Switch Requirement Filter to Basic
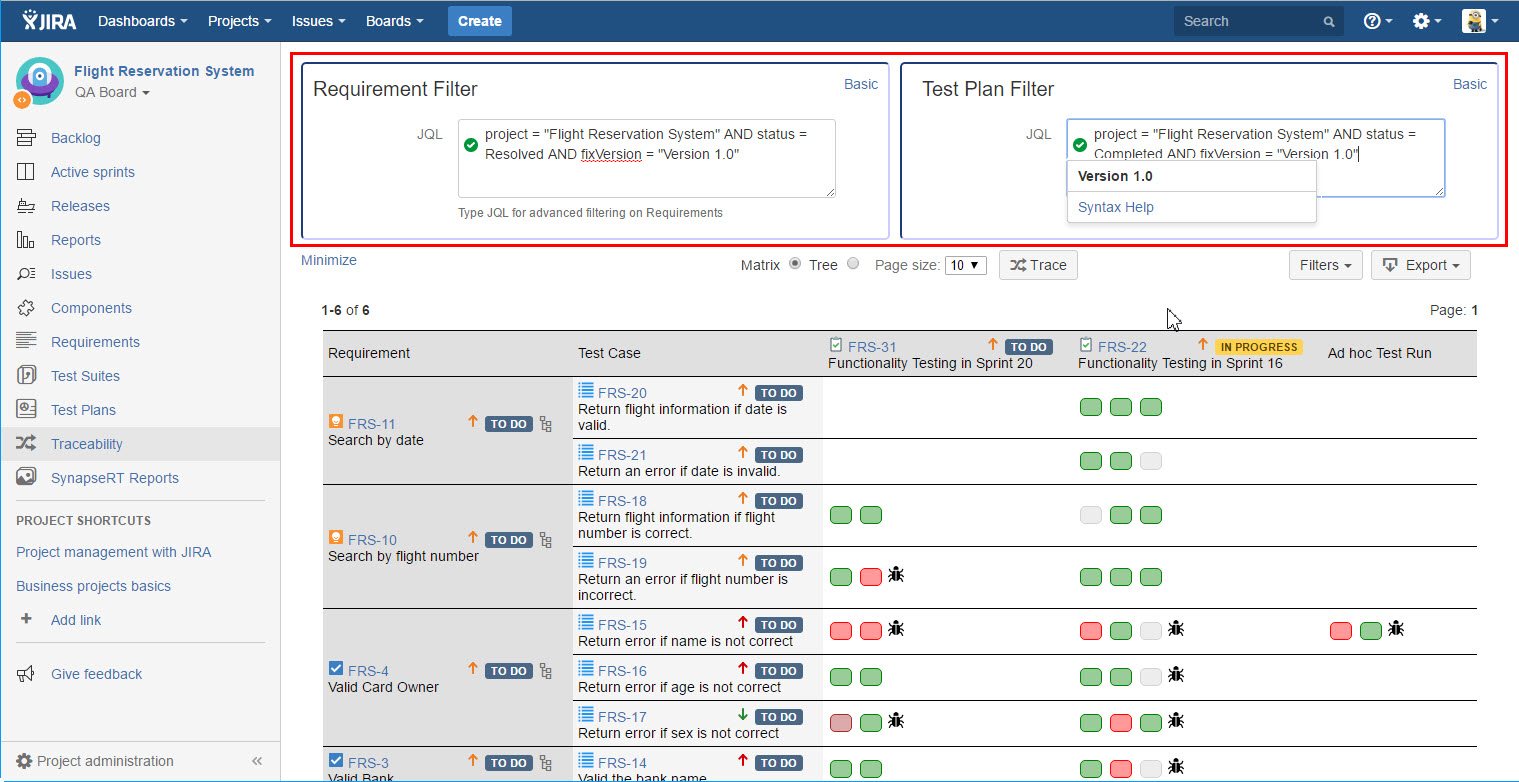This screenshot has width=1519, height=782. pyautogui.click(x=861, y=84)
